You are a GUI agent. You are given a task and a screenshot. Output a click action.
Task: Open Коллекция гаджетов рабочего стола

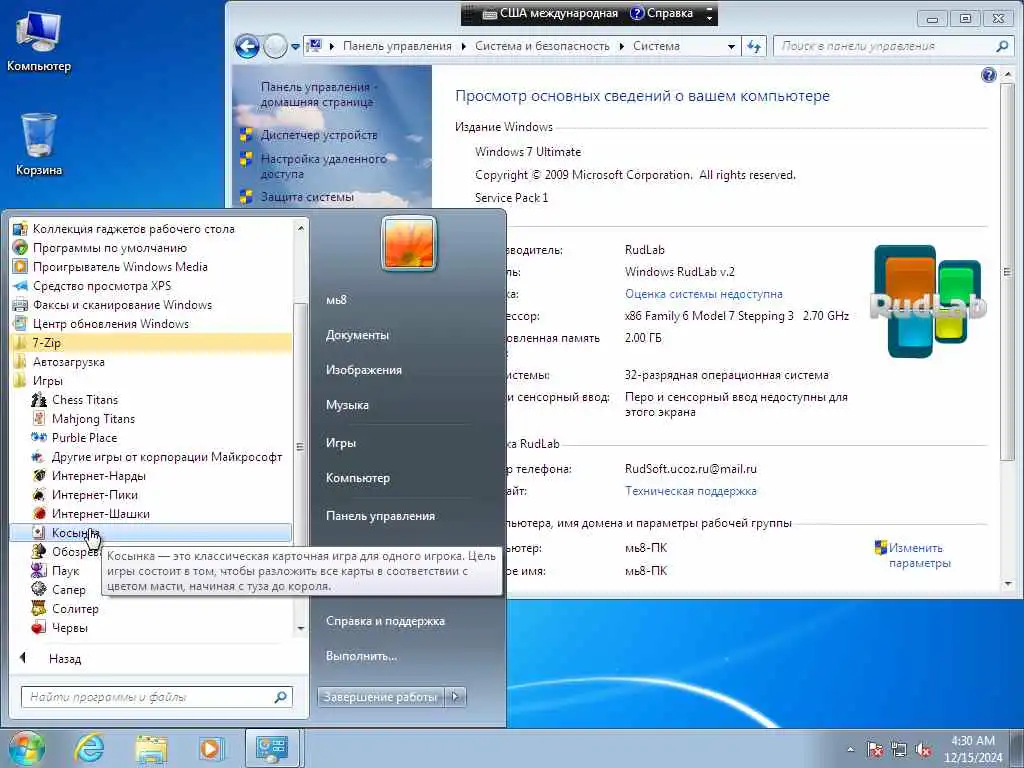(x=133, y=229)
